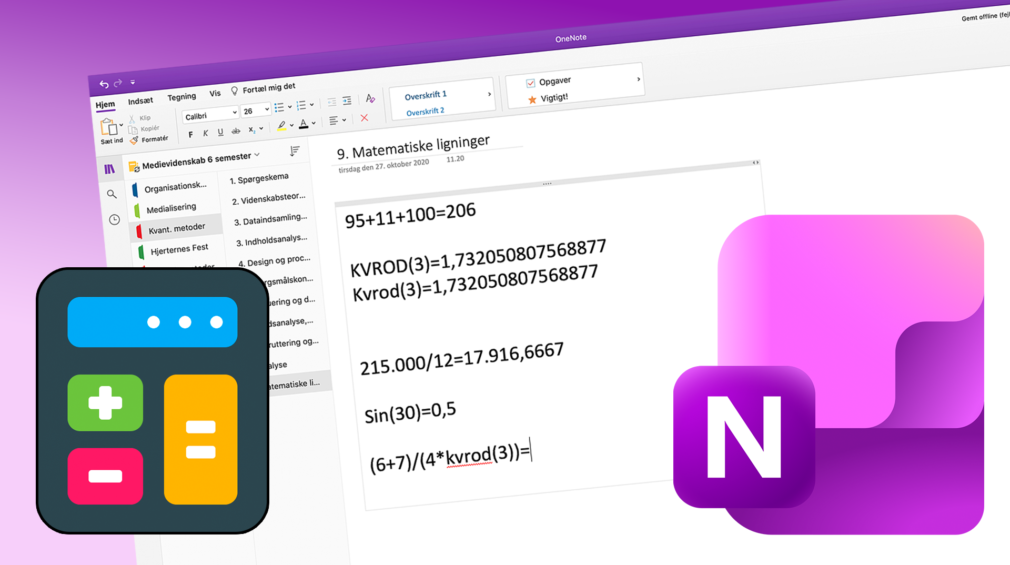Screen dimensions: 1010x565
Task: Click the clear formatting icon
Action: pos(370,98)
